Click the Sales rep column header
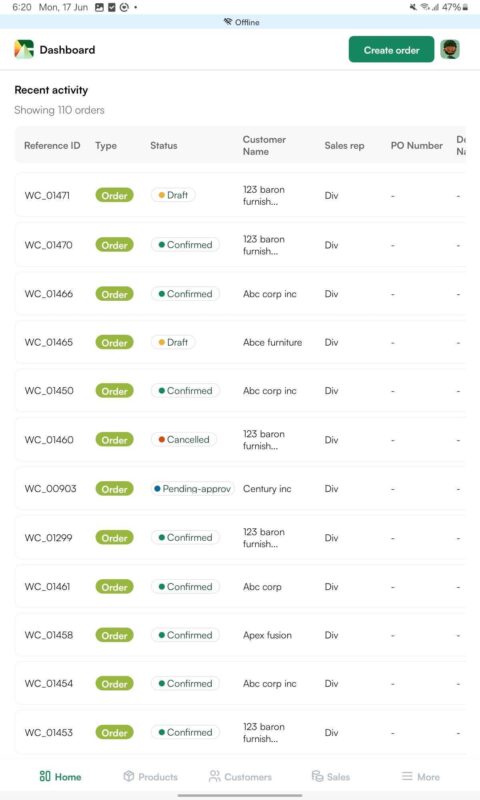 tap(344, 145)
